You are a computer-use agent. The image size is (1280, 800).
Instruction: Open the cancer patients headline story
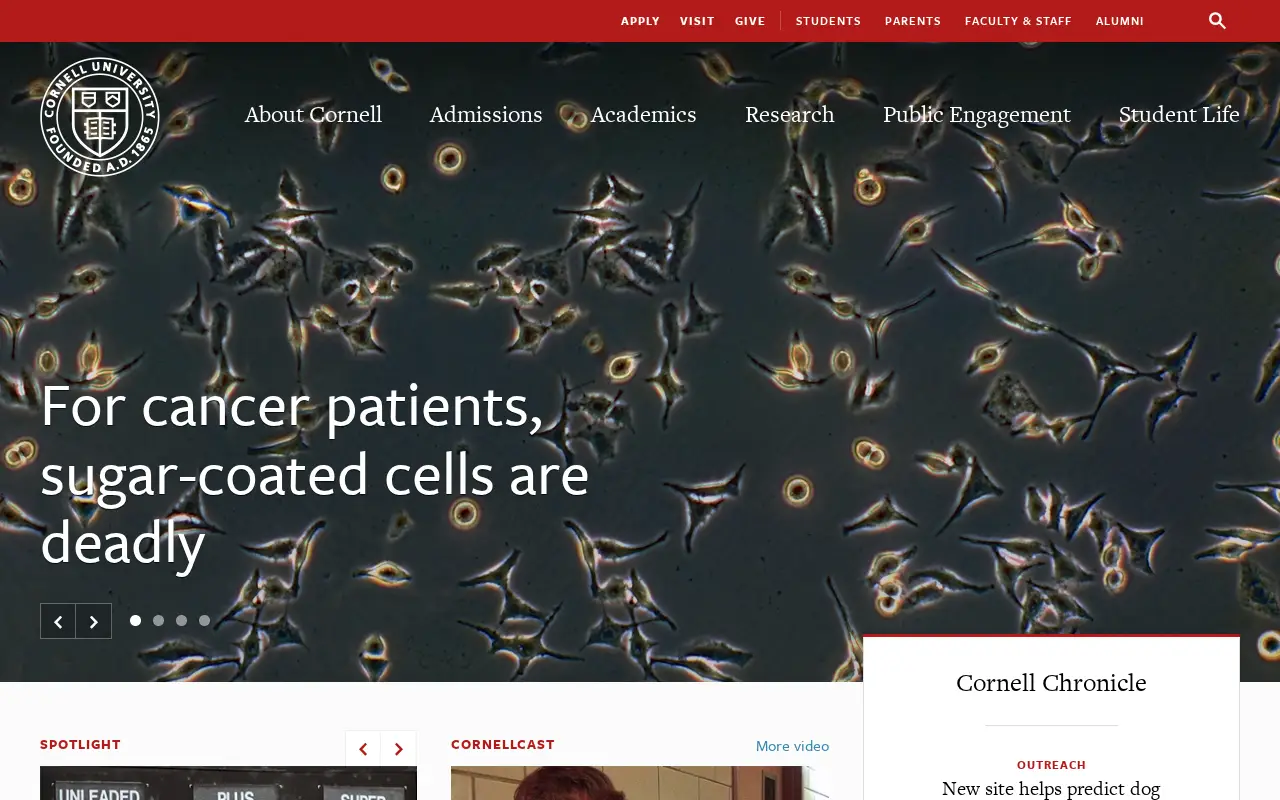[314, 475]
